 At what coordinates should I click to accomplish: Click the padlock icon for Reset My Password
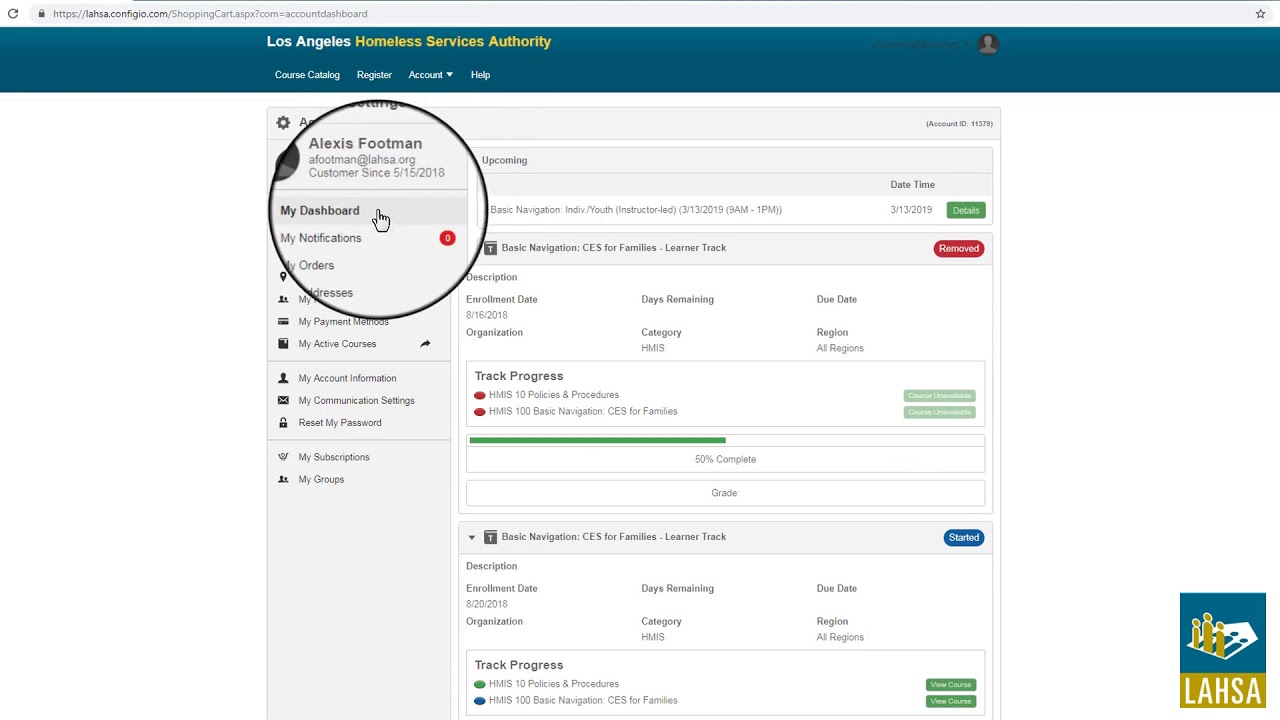[283, 422]
